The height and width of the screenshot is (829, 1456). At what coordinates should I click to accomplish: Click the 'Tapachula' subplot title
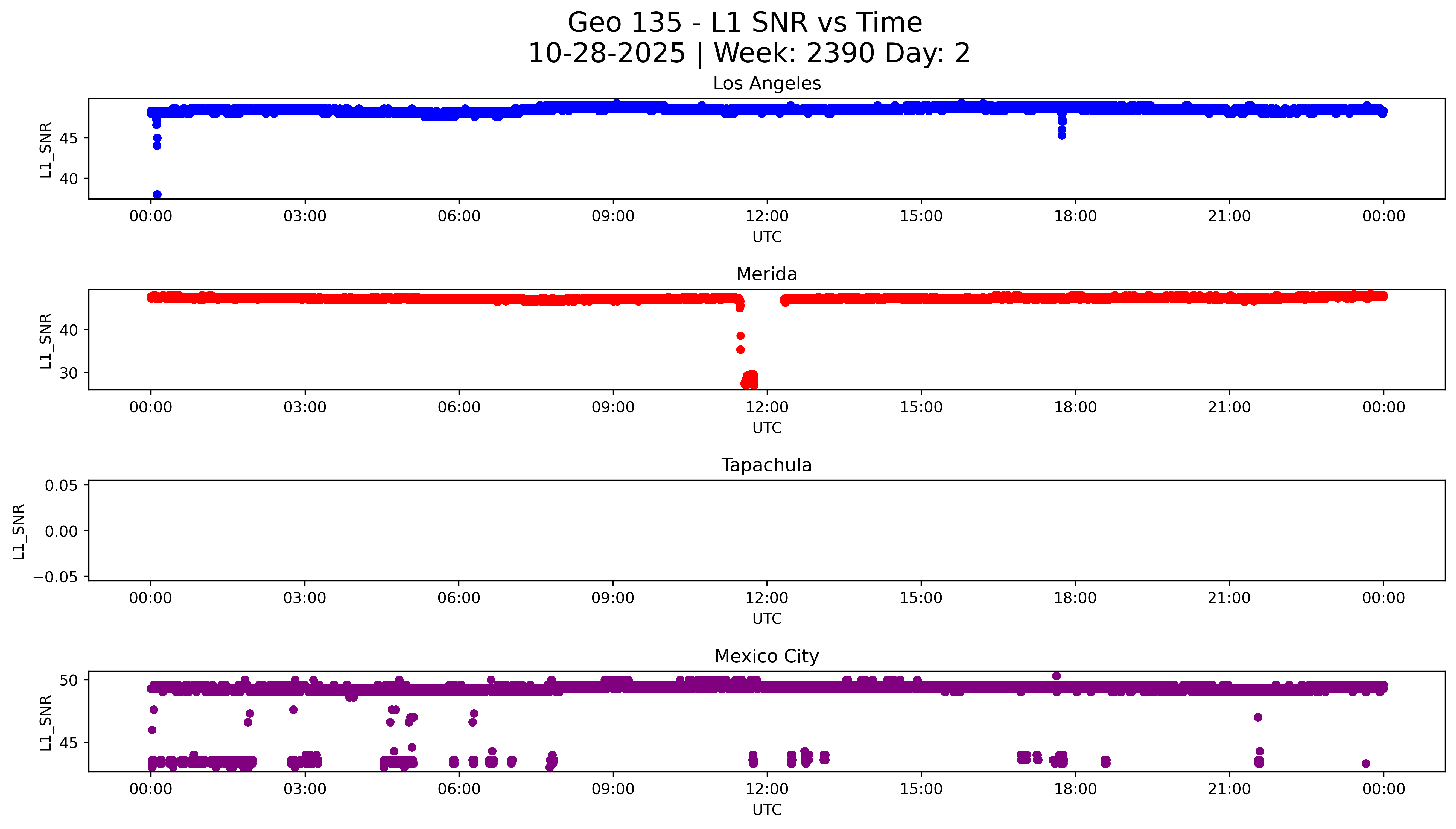766,465
